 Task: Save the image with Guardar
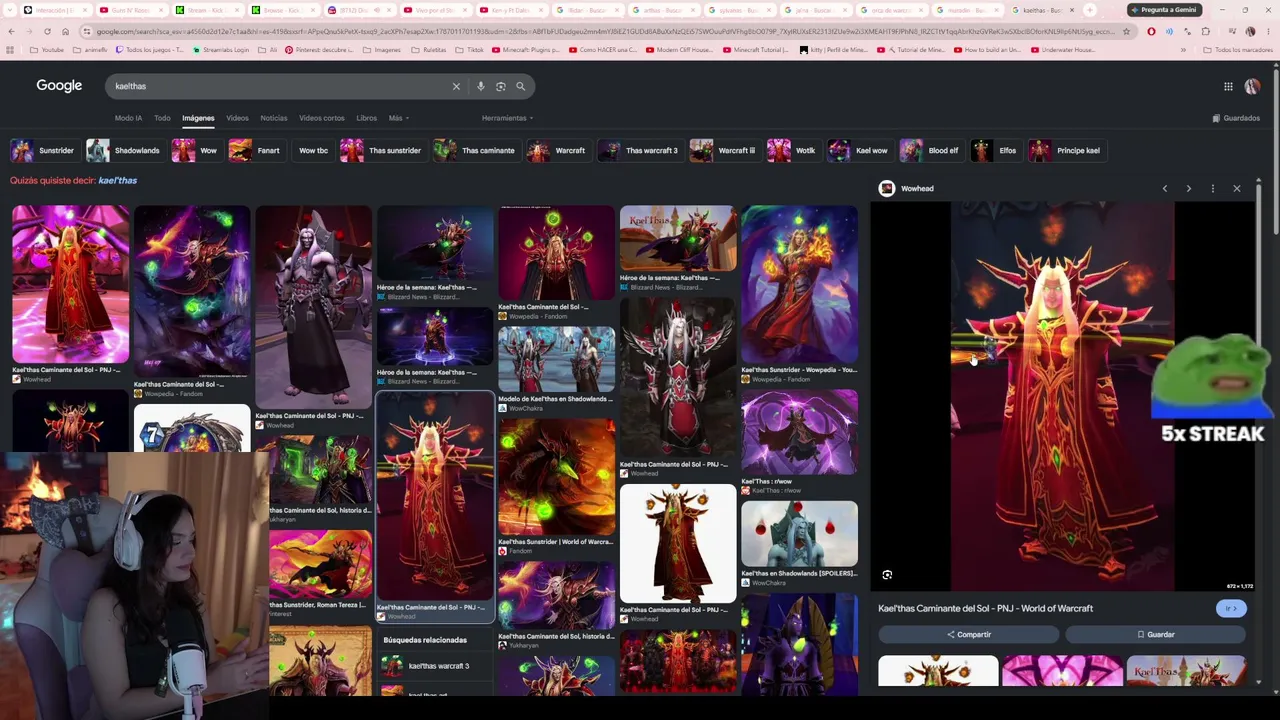[1155, 634]
